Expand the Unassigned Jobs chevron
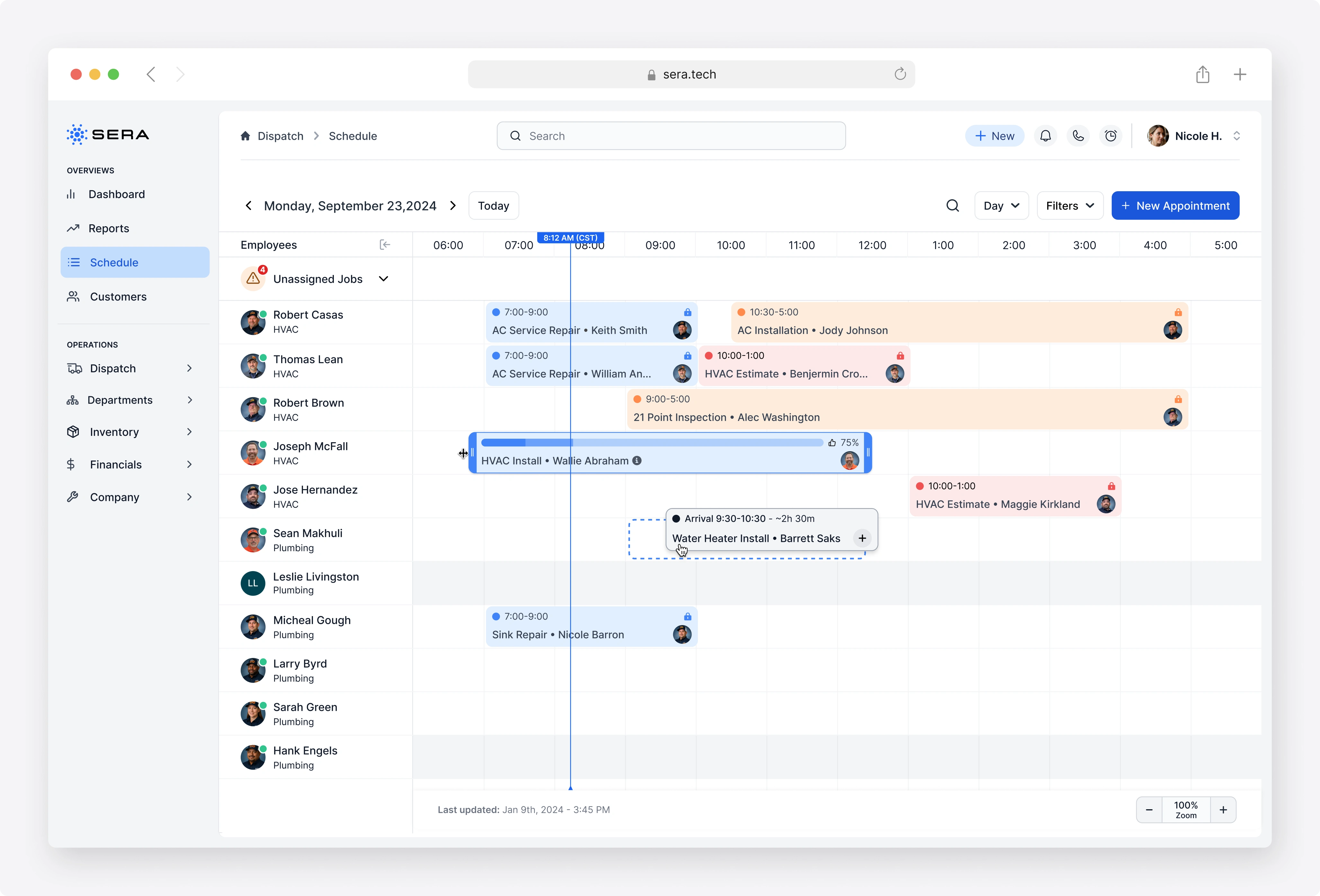The height and width of the screenshot is (896, 1320). 383,279
